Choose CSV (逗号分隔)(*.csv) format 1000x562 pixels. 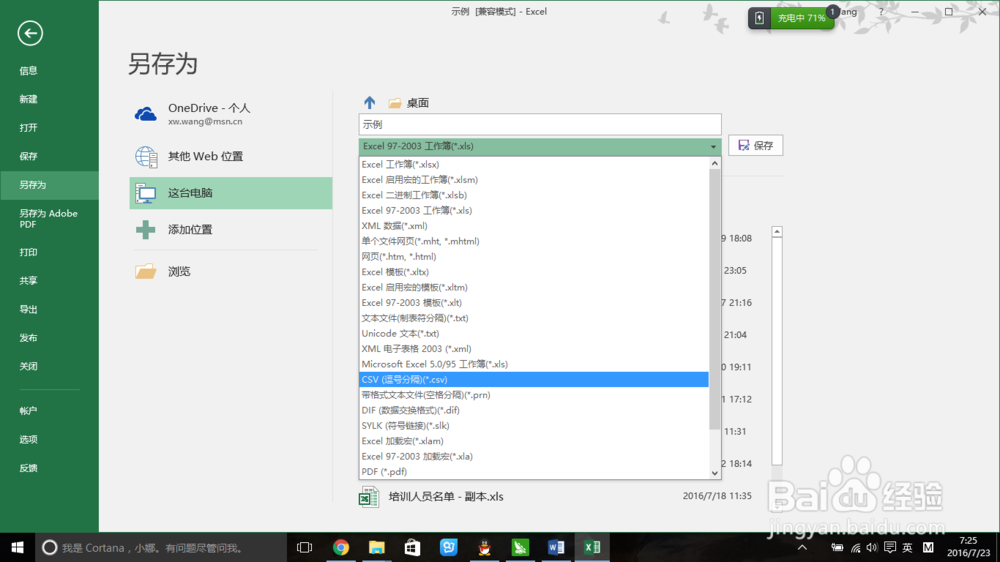pos(533,380)
